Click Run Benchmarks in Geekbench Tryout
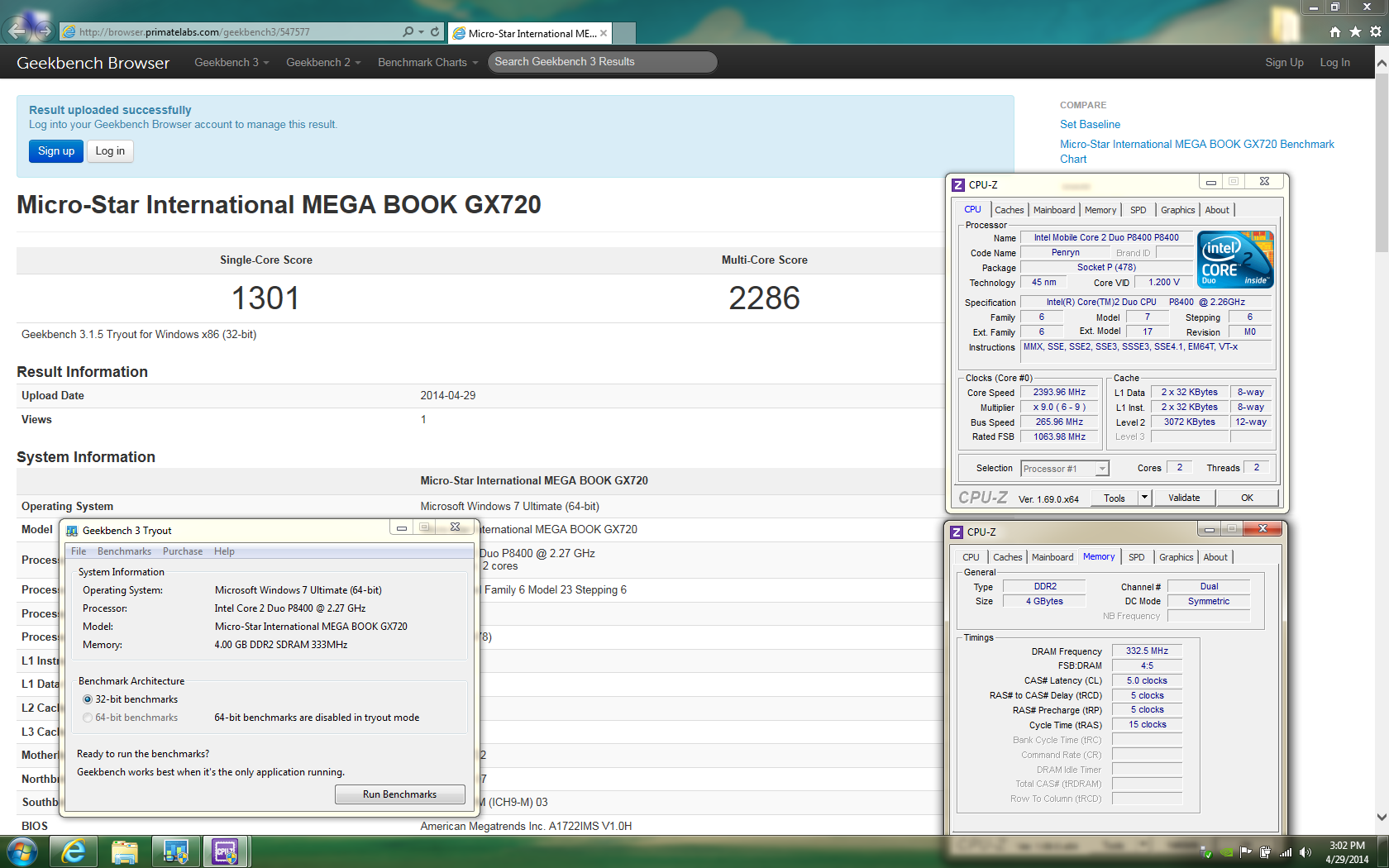Screen dimensions: 1389x868 coord(399,794)
